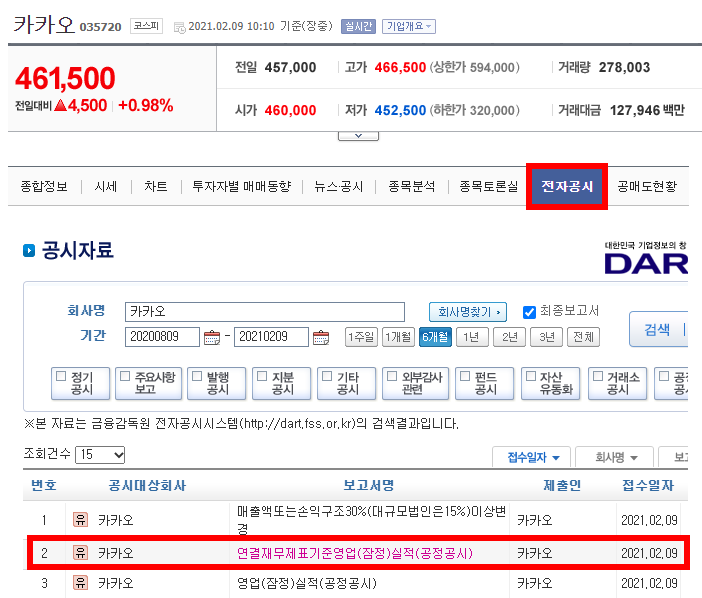Click the current price 461,500

point(65,78)
